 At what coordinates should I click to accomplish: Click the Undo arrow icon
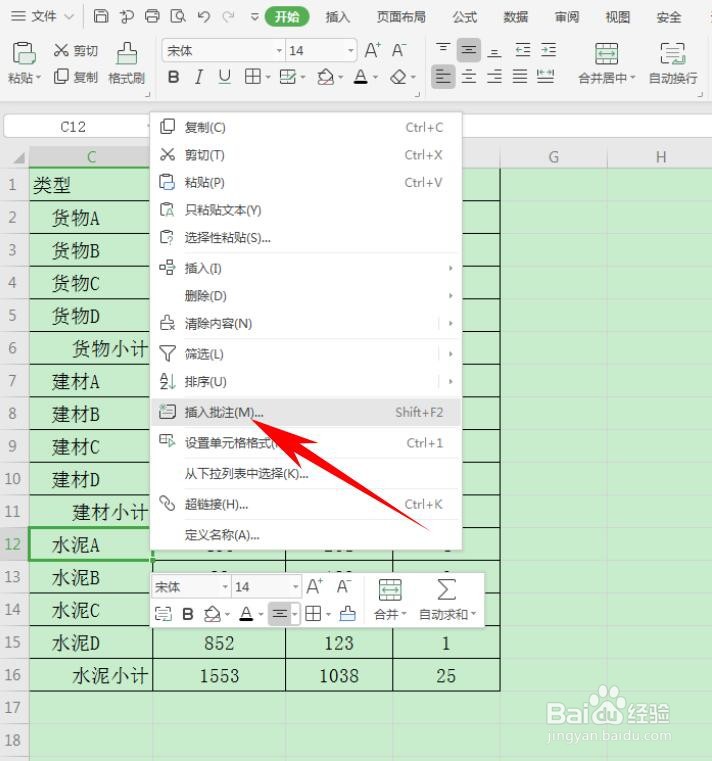[204, 17]
